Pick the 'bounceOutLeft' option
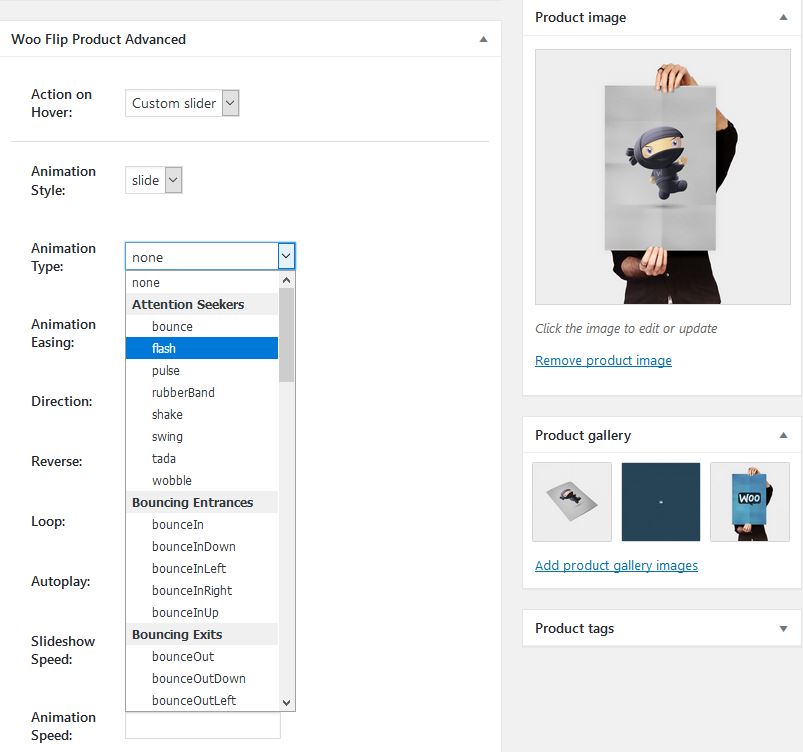 202,700
